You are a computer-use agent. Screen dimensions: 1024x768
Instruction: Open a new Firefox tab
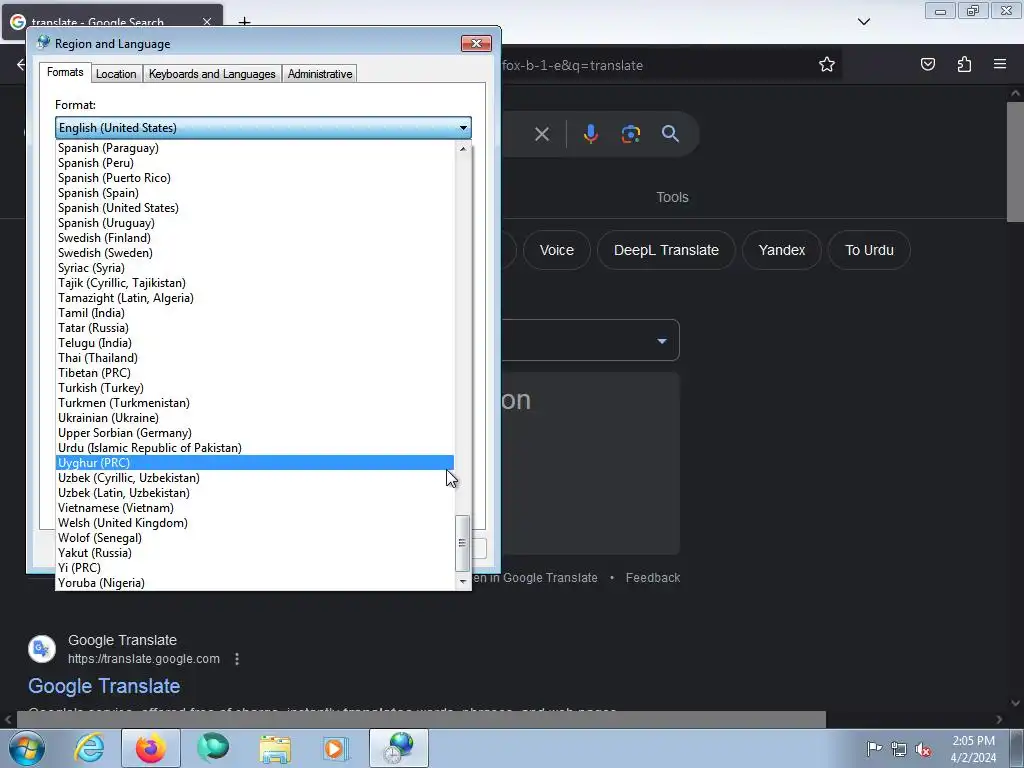click(244, 22)
